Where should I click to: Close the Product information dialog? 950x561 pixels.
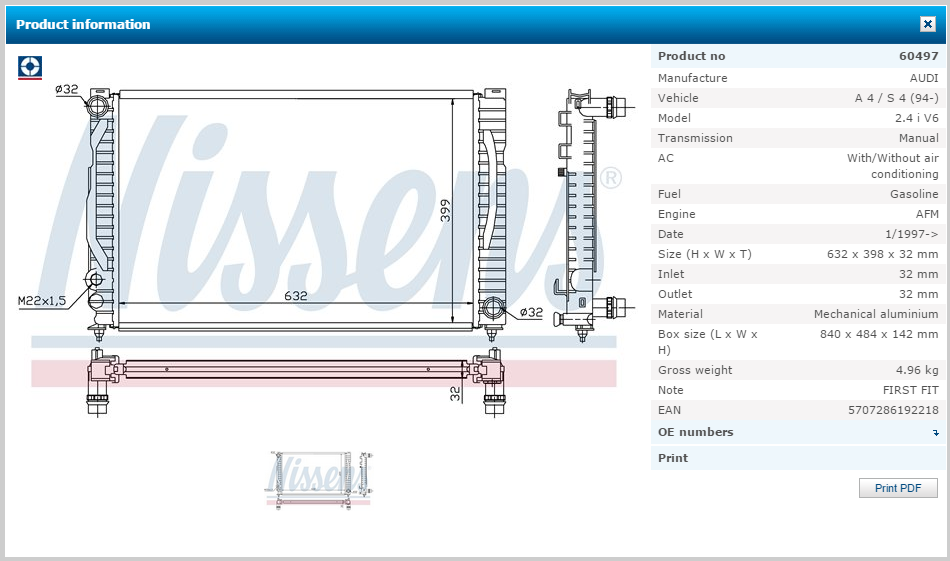(x=928, y=24)
